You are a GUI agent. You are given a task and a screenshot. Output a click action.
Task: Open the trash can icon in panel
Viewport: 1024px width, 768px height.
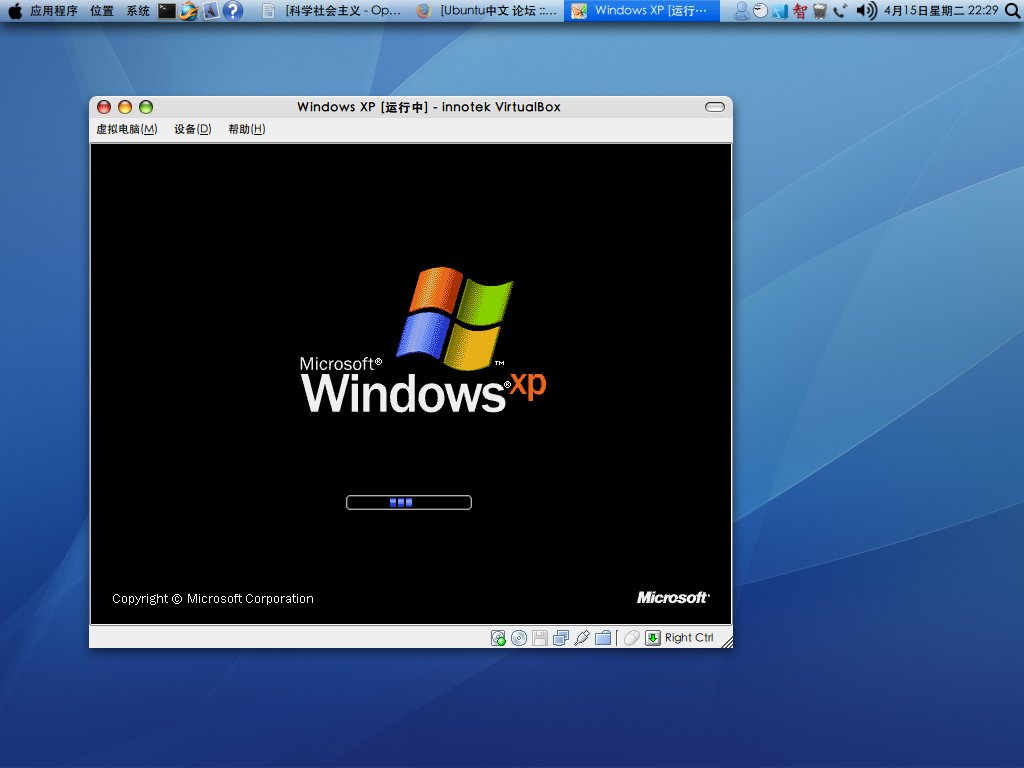820,11
